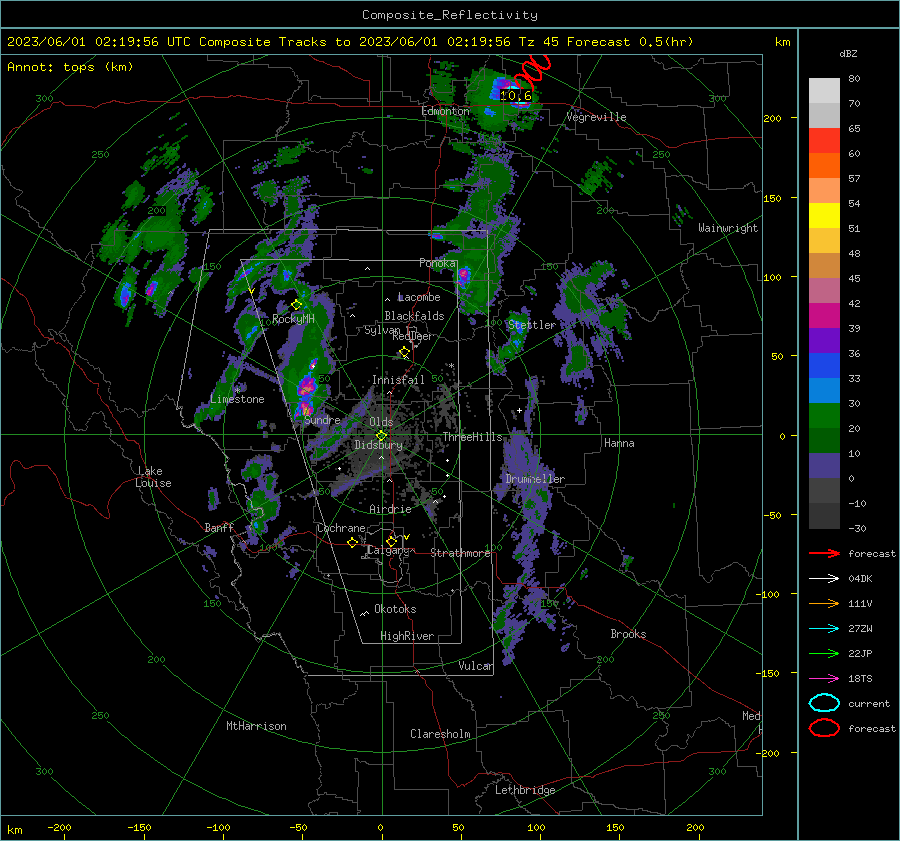Viewport: 900px width, 841px height.
Task: Click the orange 57-60 dBZ color swatch
Action: point(824,166)
